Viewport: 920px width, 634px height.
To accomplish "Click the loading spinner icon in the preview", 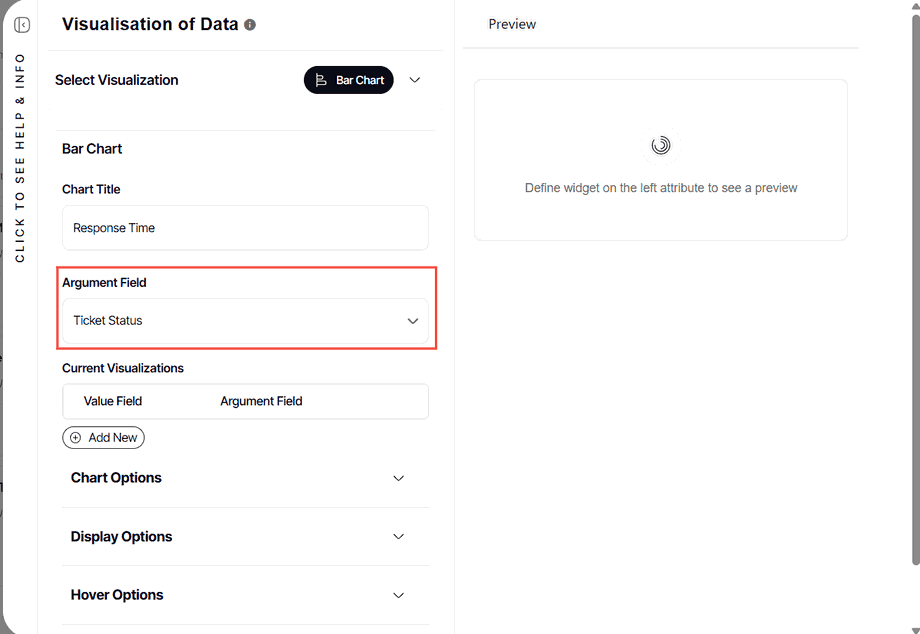I will click(660, 145).
